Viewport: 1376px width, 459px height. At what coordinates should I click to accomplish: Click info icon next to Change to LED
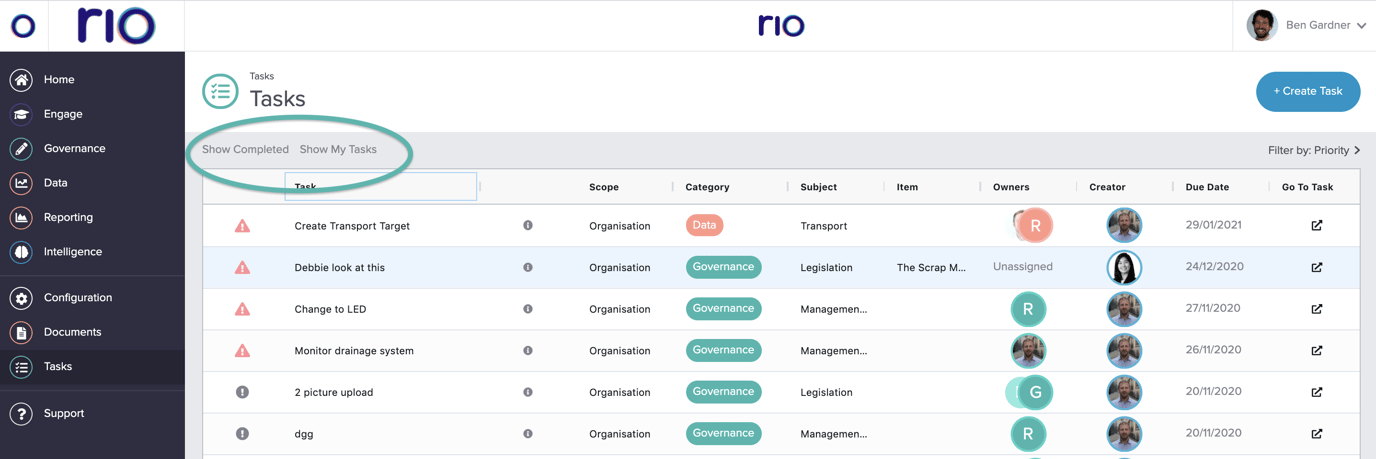click(x=528, y=309)
